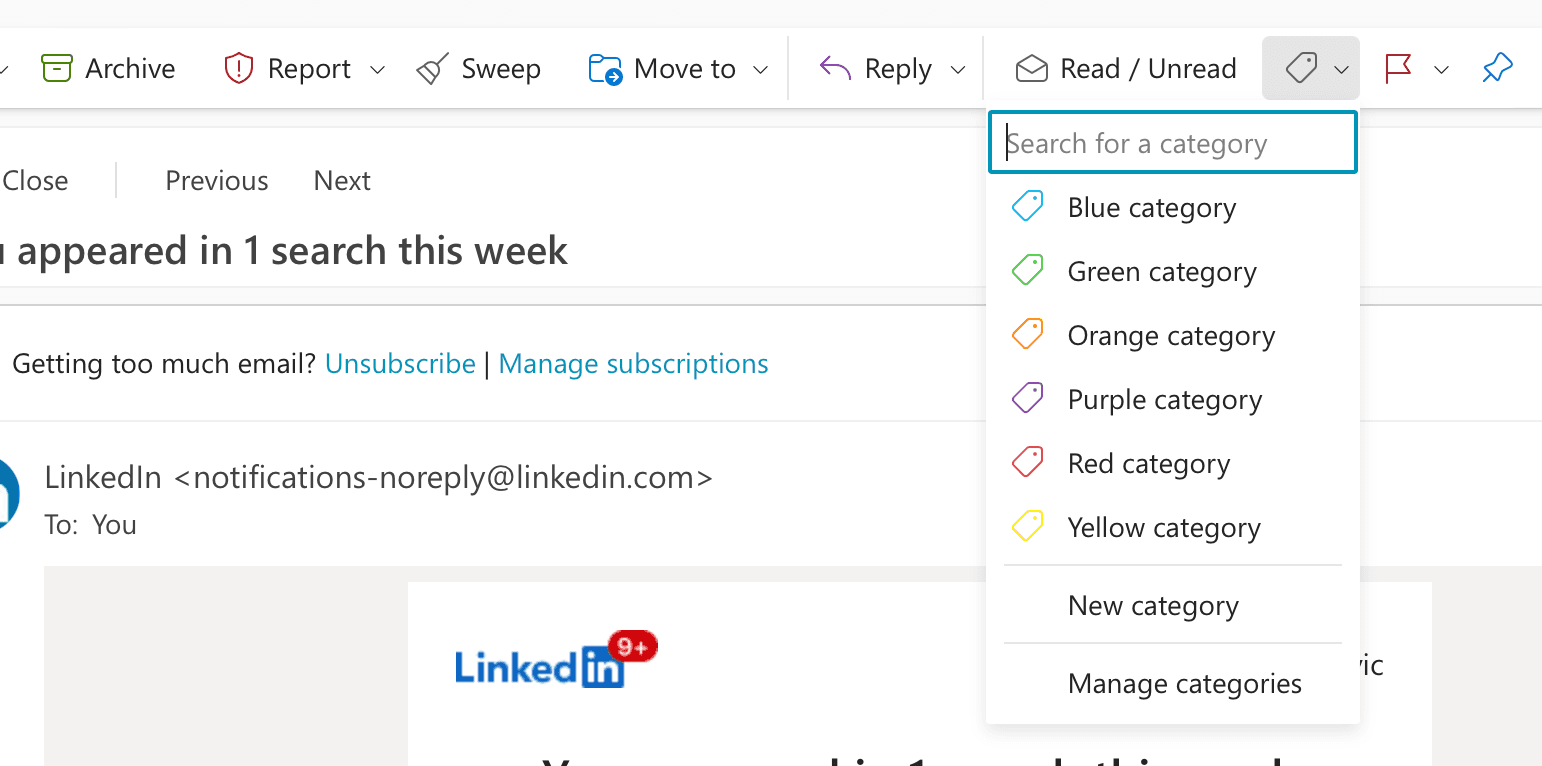Image resolution: width=1542 pixels, height=766 pixels.
Task: Toggle Read / Unread status
Action: click(x=1124, y=68)
